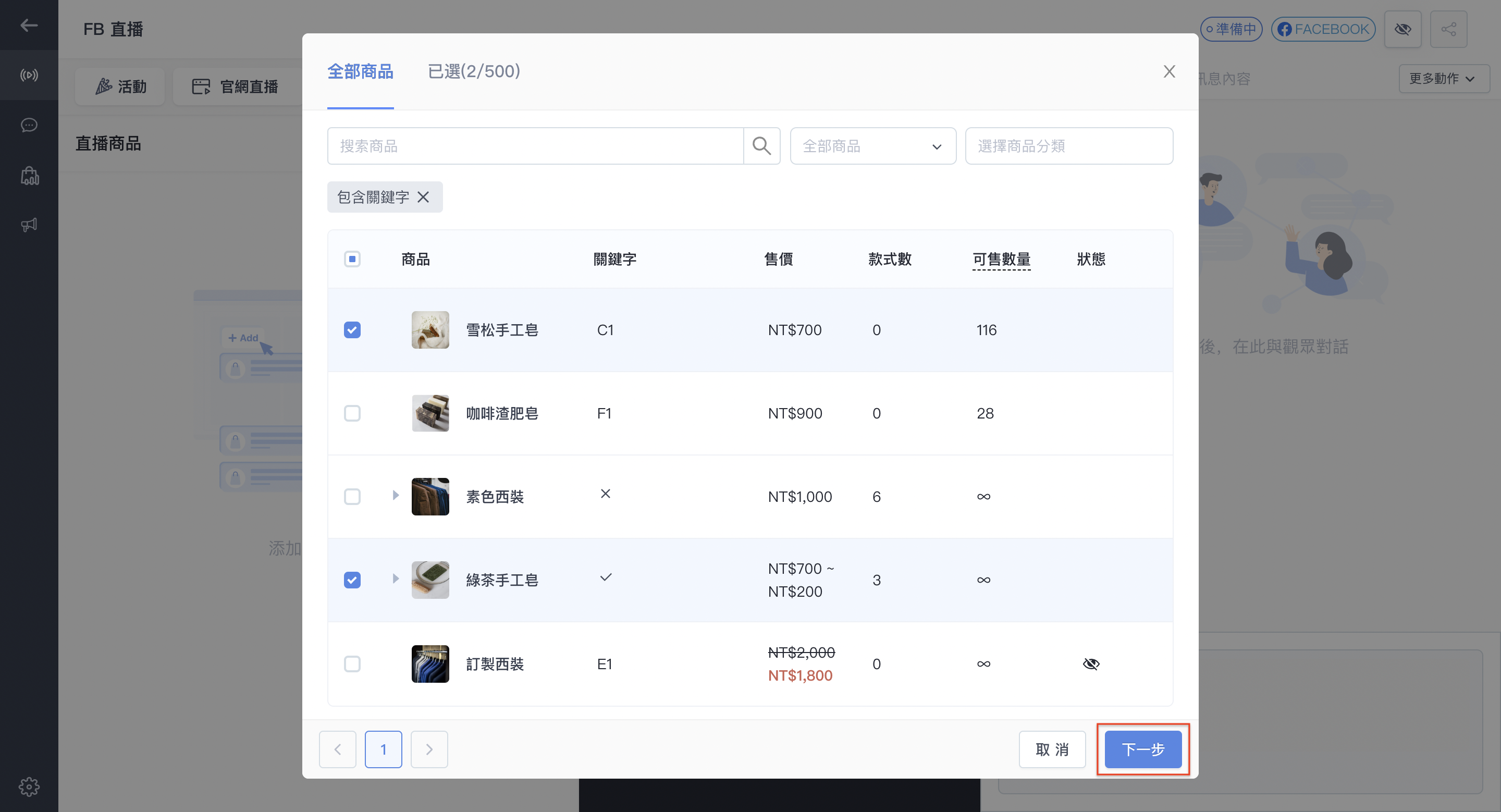Toggle the hidden-eye button in header
1501x812 pixels.
[1402, 29]
